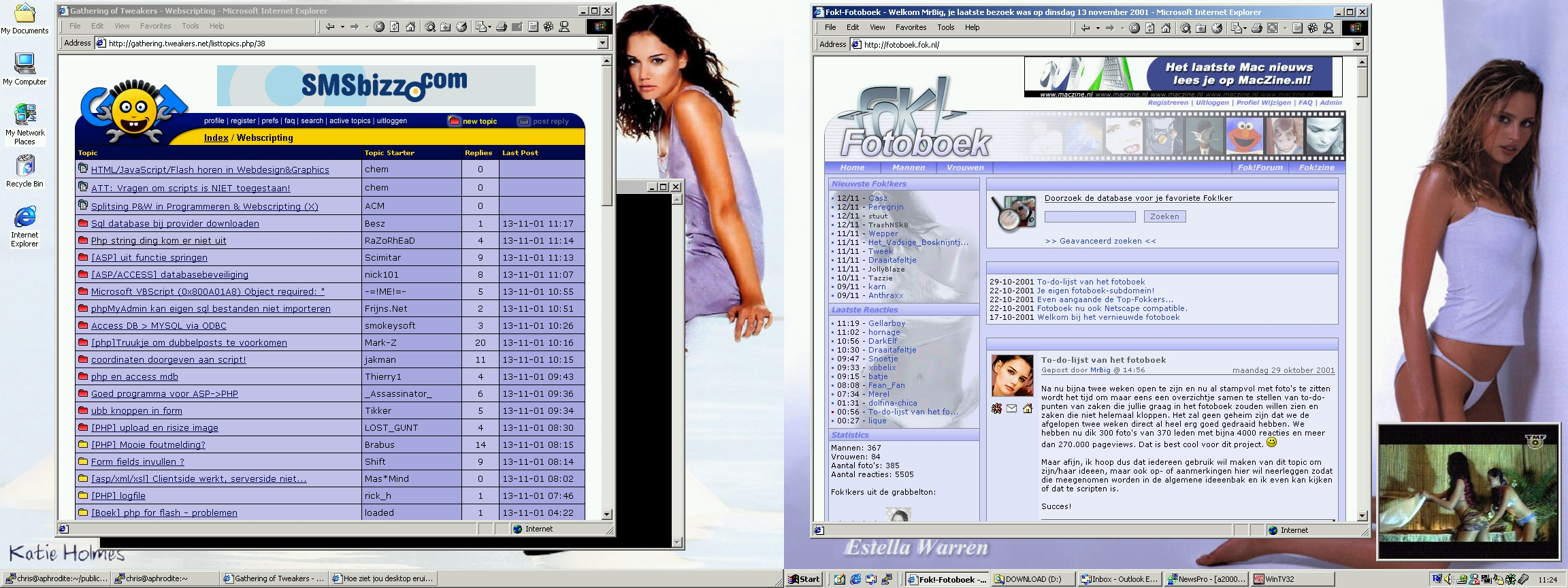
Task: Click Show Desktop icon in quick launch
Action: [x=840, y=579]
